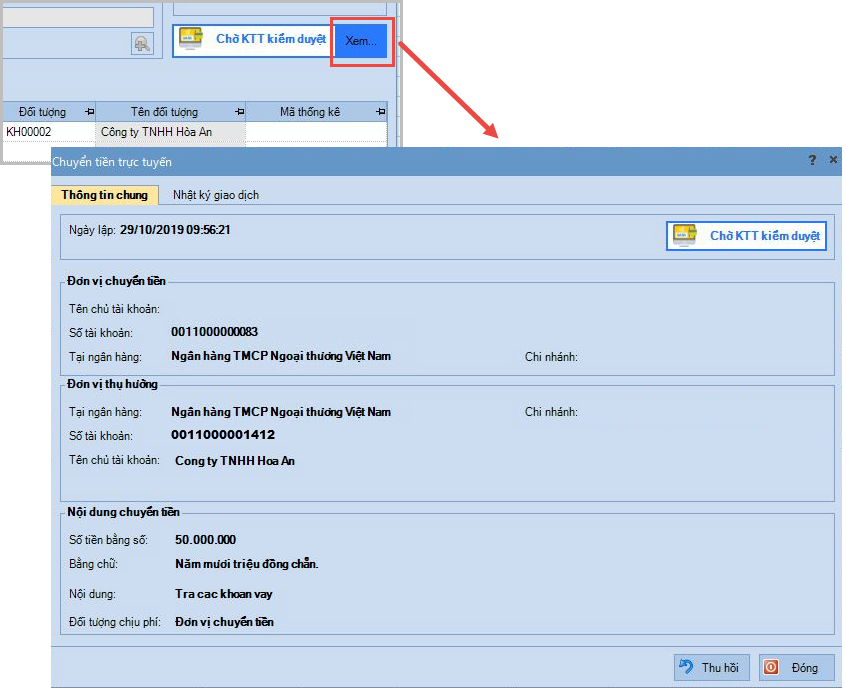Viewport: 846px width, 696px height.
Task: Click the Đóng button
Action: point(796,667)
